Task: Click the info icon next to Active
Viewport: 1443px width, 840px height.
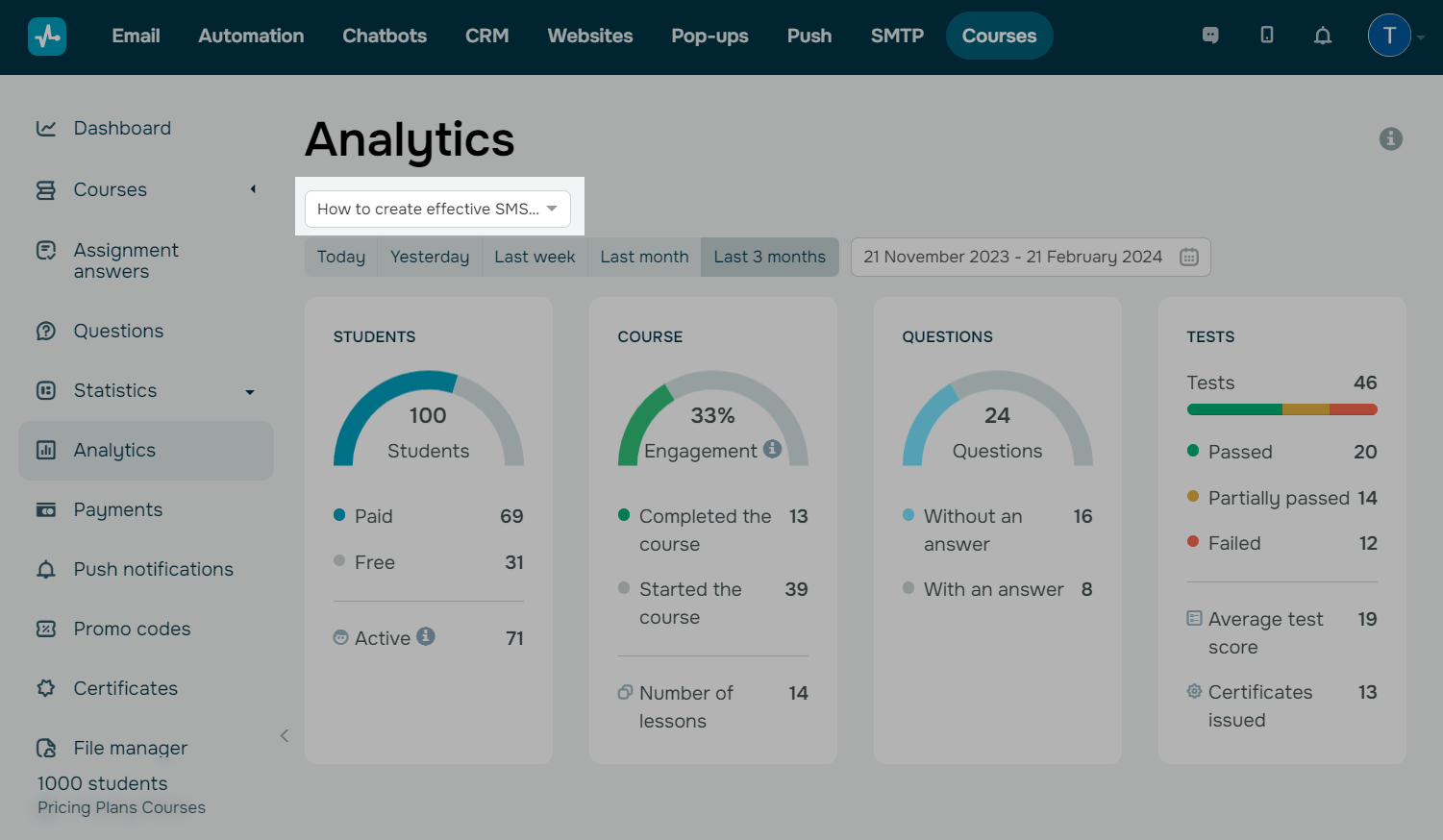Action: 426,636
